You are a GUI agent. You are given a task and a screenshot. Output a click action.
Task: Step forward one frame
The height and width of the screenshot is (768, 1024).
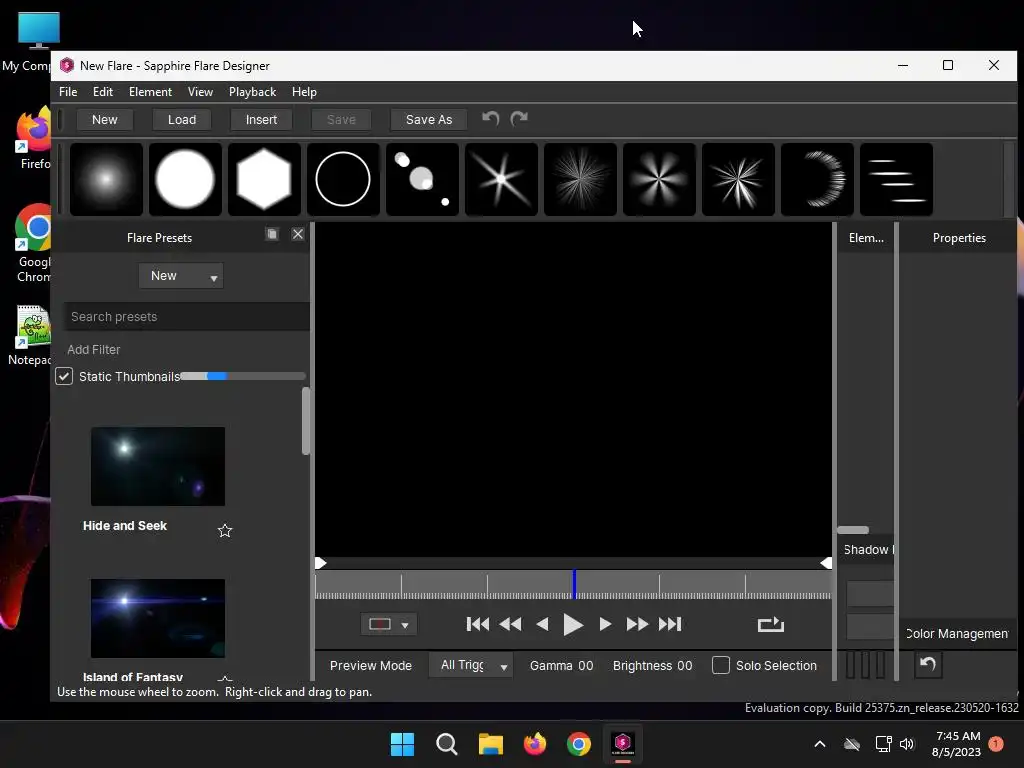click(605, 624)
